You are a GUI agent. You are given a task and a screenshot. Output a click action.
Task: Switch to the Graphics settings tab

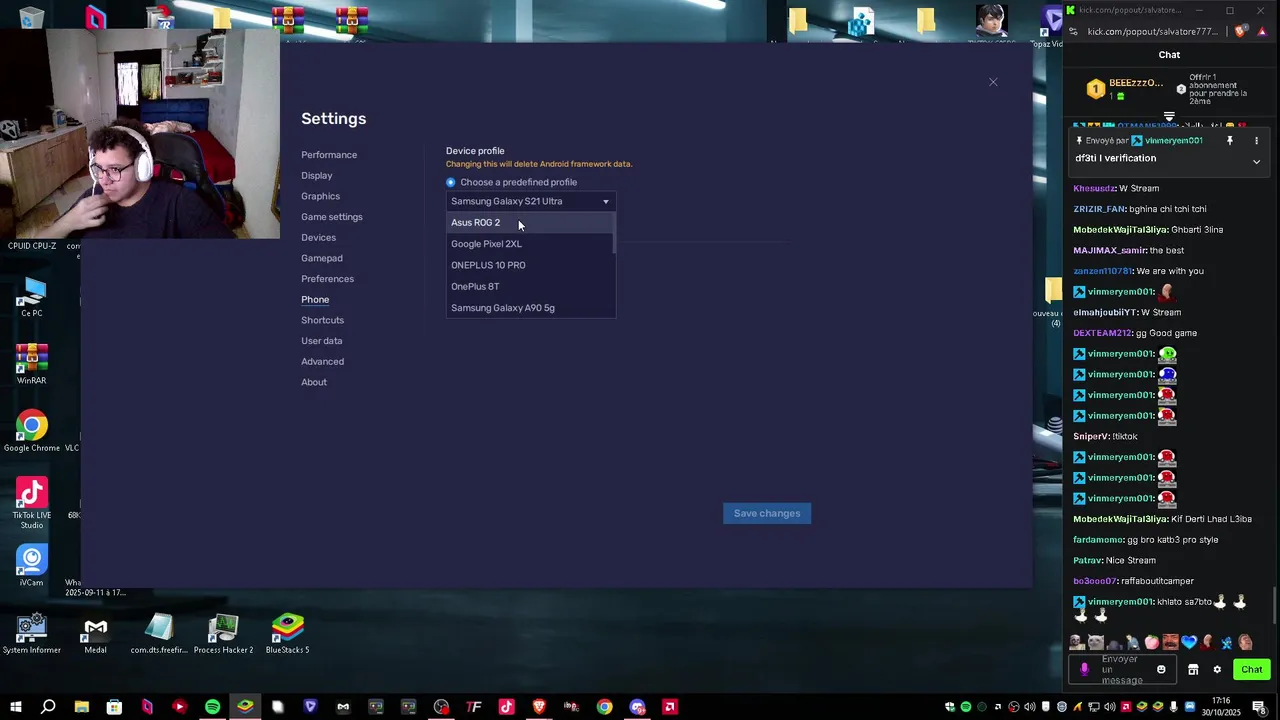(x=321, y=196)
